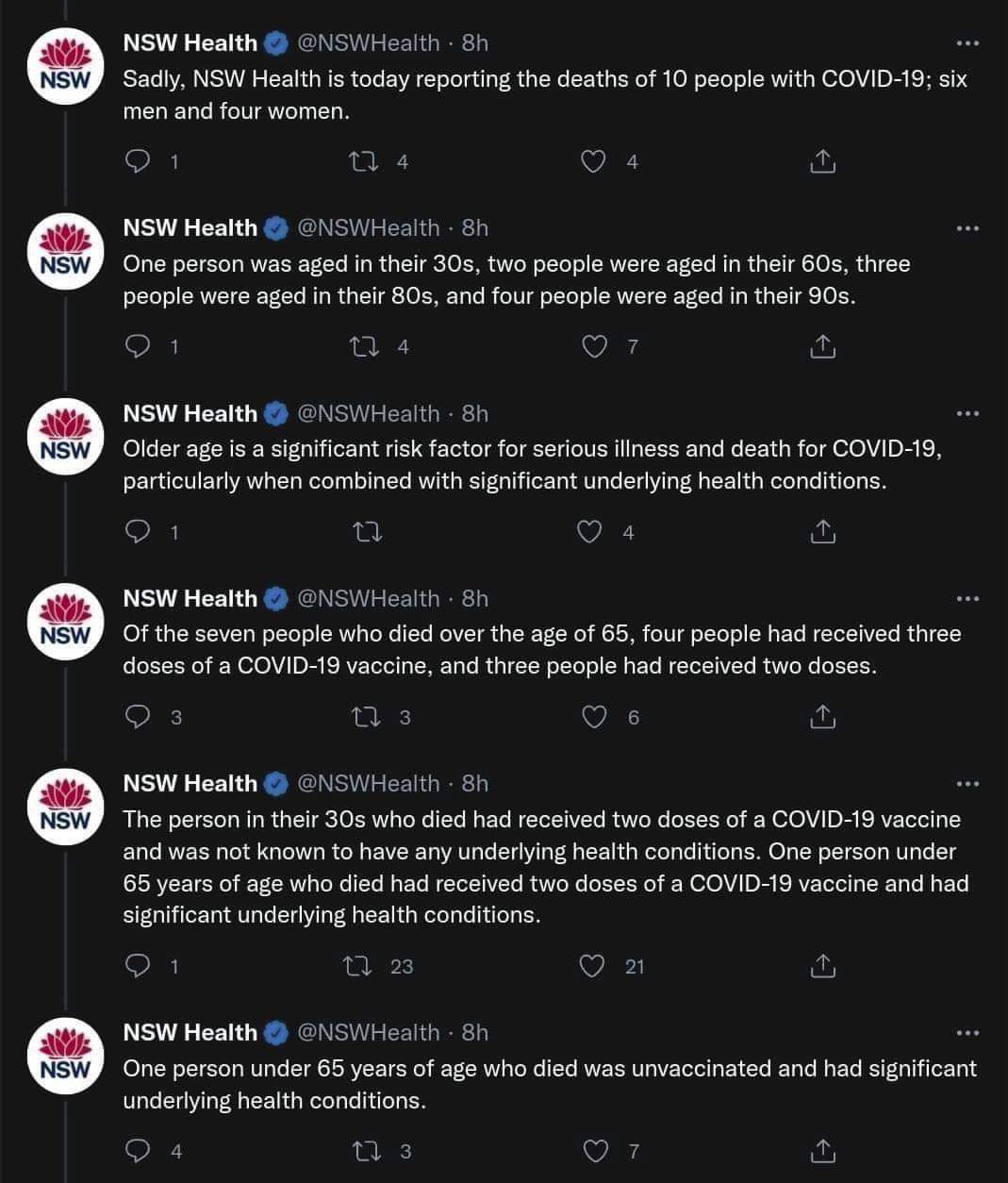Like the 'Older age is a significant risk' tweet

(590, 532)
